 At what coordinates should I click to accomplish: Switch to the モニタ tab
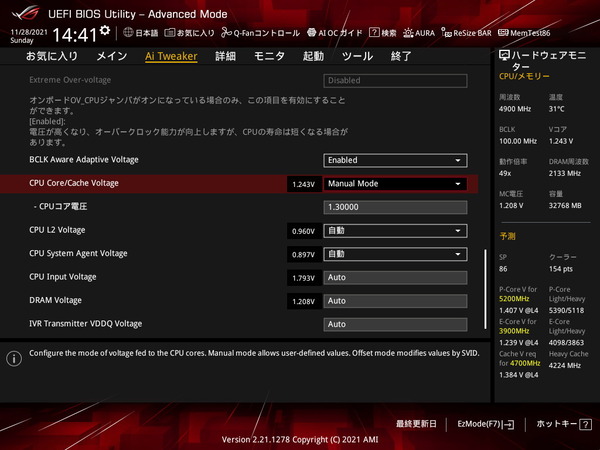269,57
